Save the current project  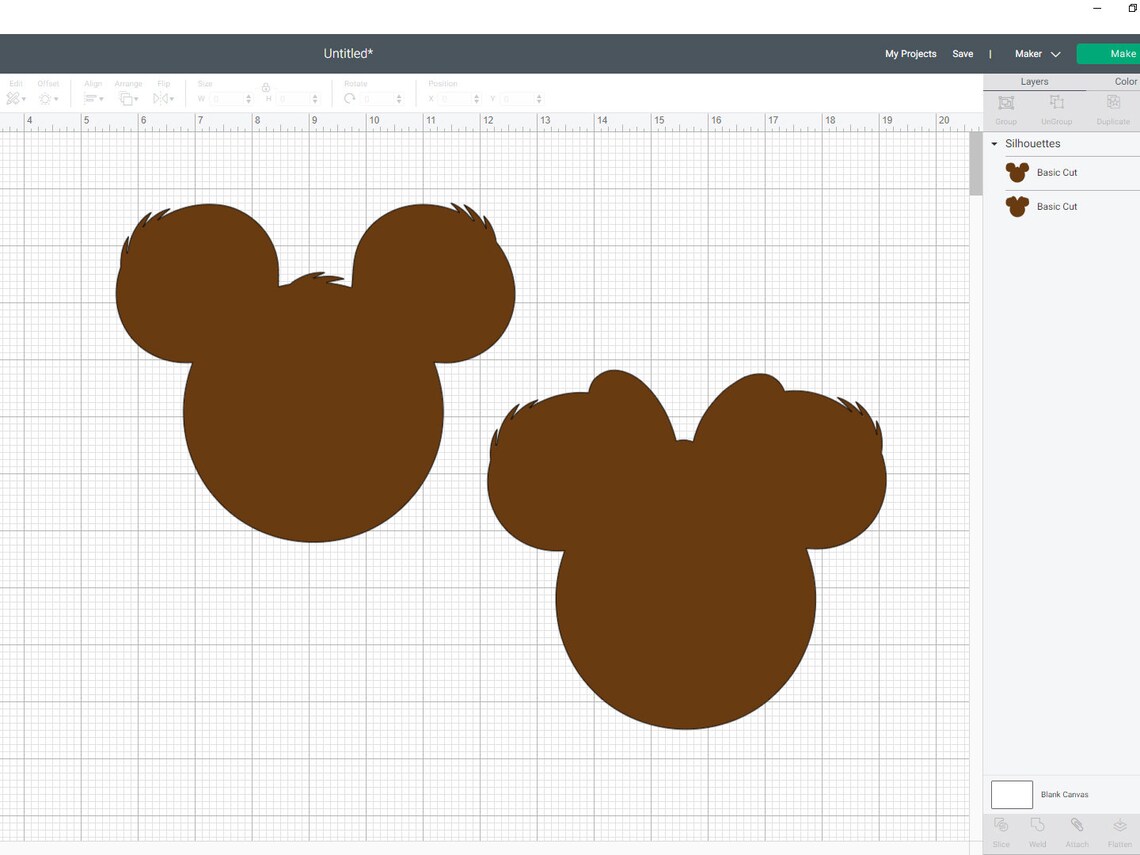tap(963, 54)
